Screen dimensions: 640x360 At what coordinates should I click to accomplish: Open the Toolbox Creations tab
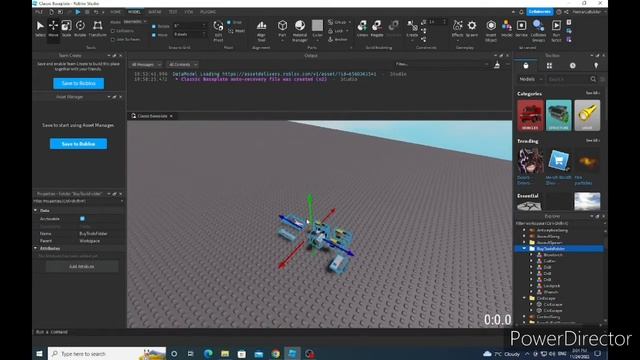tap(596, 65)
